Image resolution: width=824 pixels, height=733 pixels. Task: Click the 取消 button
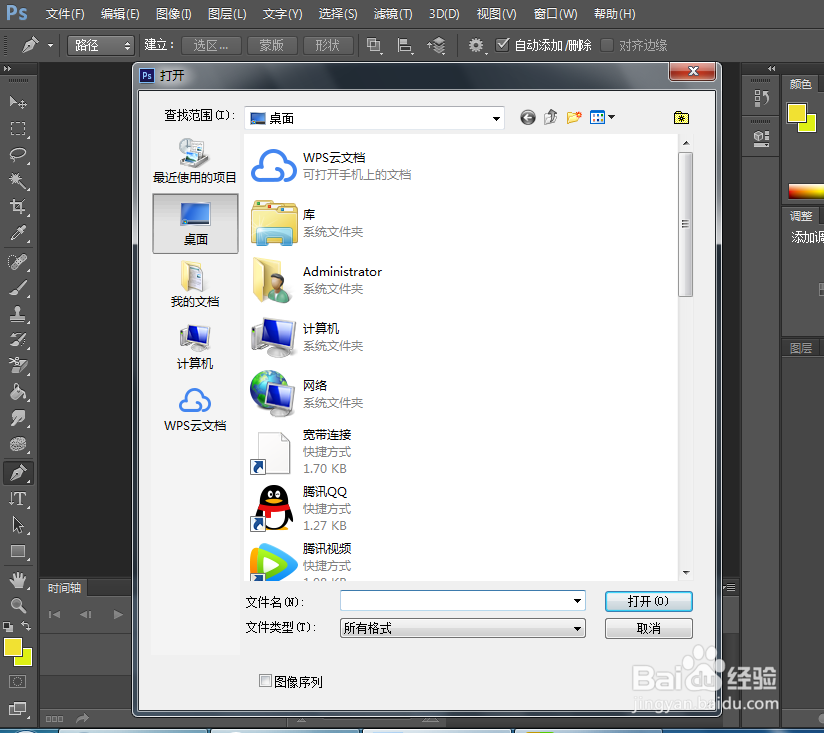click(x=648, y=628)
